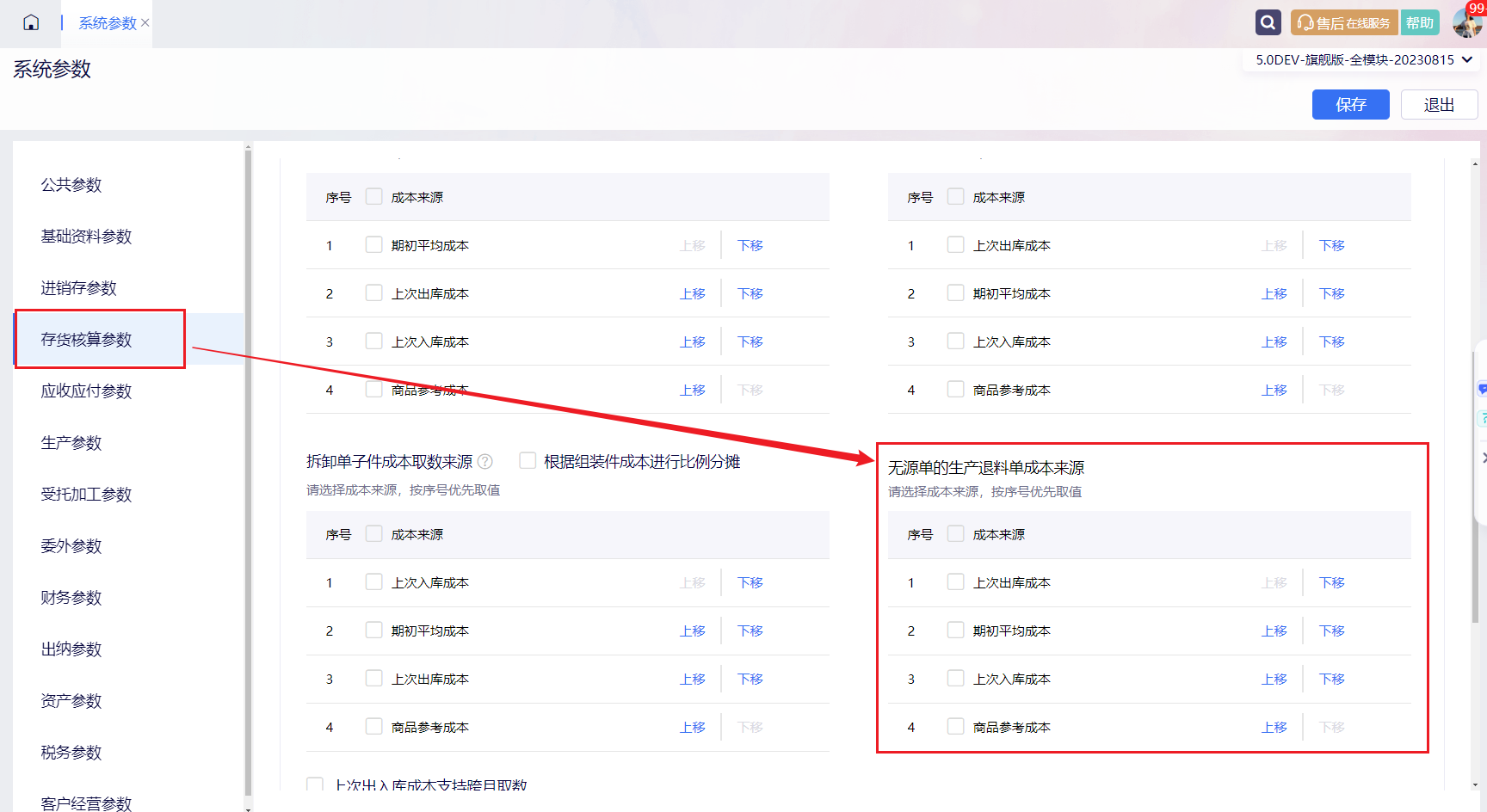Click 上移 for 上次出库成本 in top-left table
Viewport: 1487px width, 812px height.
pyautogui.click(x=693, y=293)
